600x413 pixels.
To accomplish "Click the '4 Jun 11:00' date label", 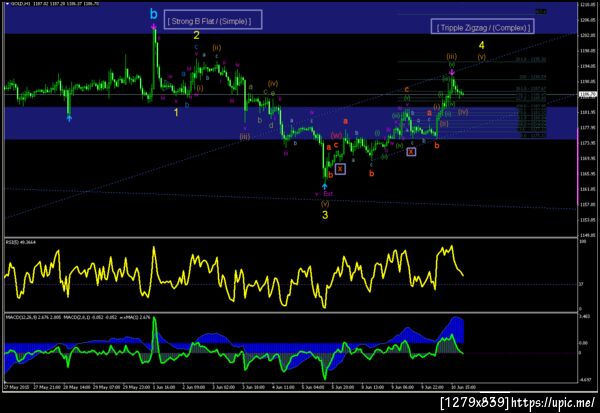I will (285, 387).
